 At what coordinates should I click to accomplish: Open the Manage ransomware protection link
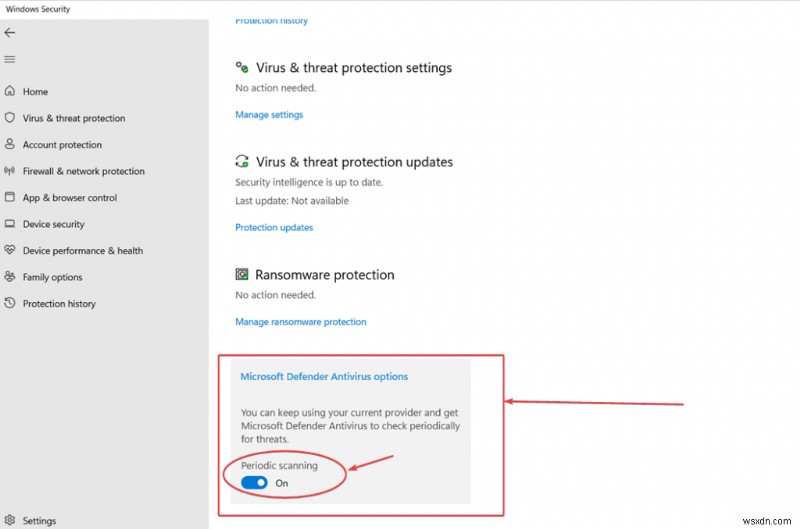click(300, 322)
